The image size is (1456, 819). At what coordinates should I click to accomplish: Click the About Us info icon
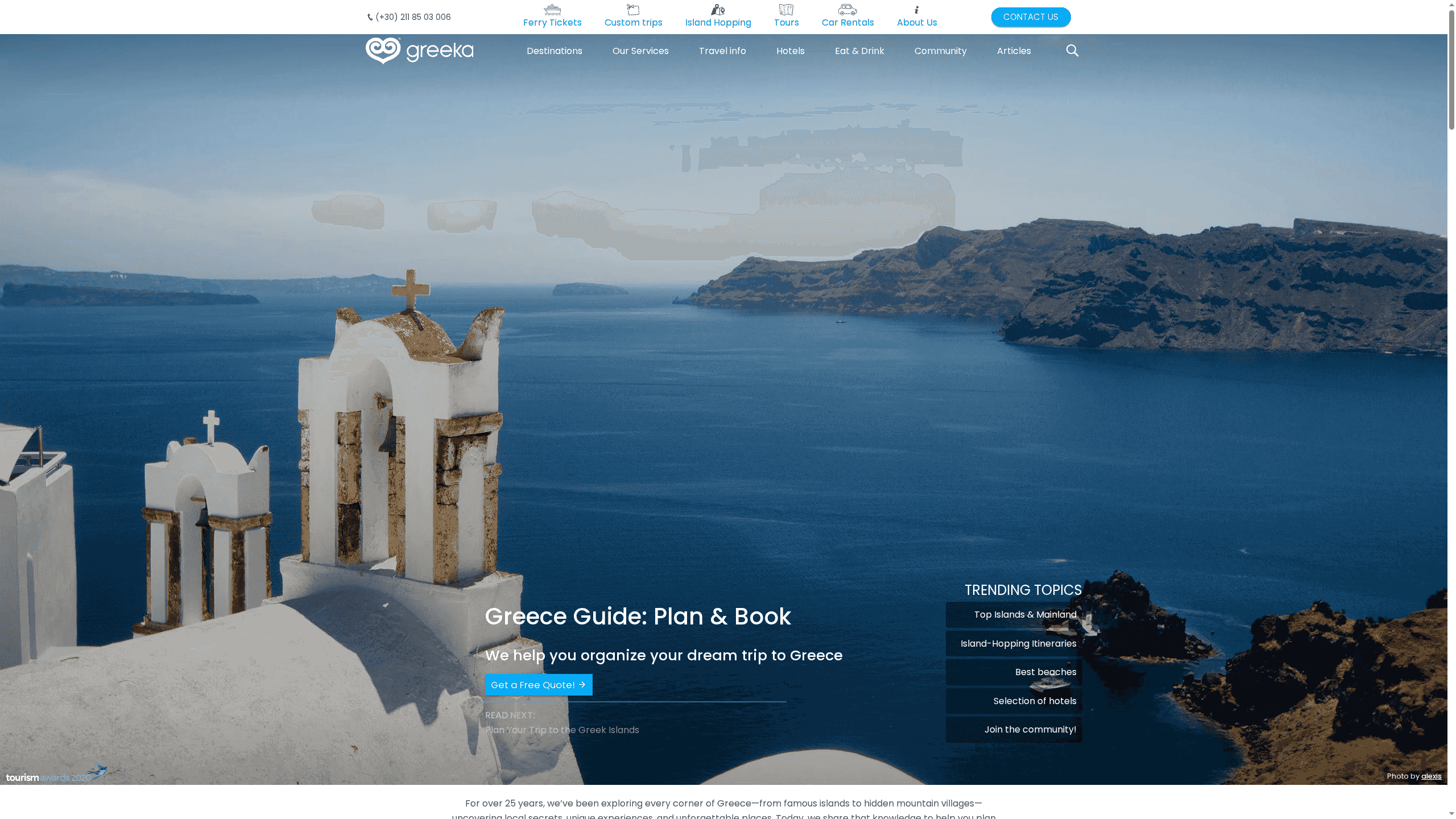click(x=916, y=10)
